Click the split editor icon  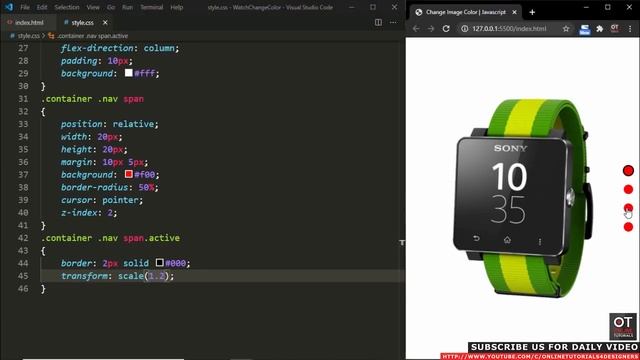click(378, 22)
